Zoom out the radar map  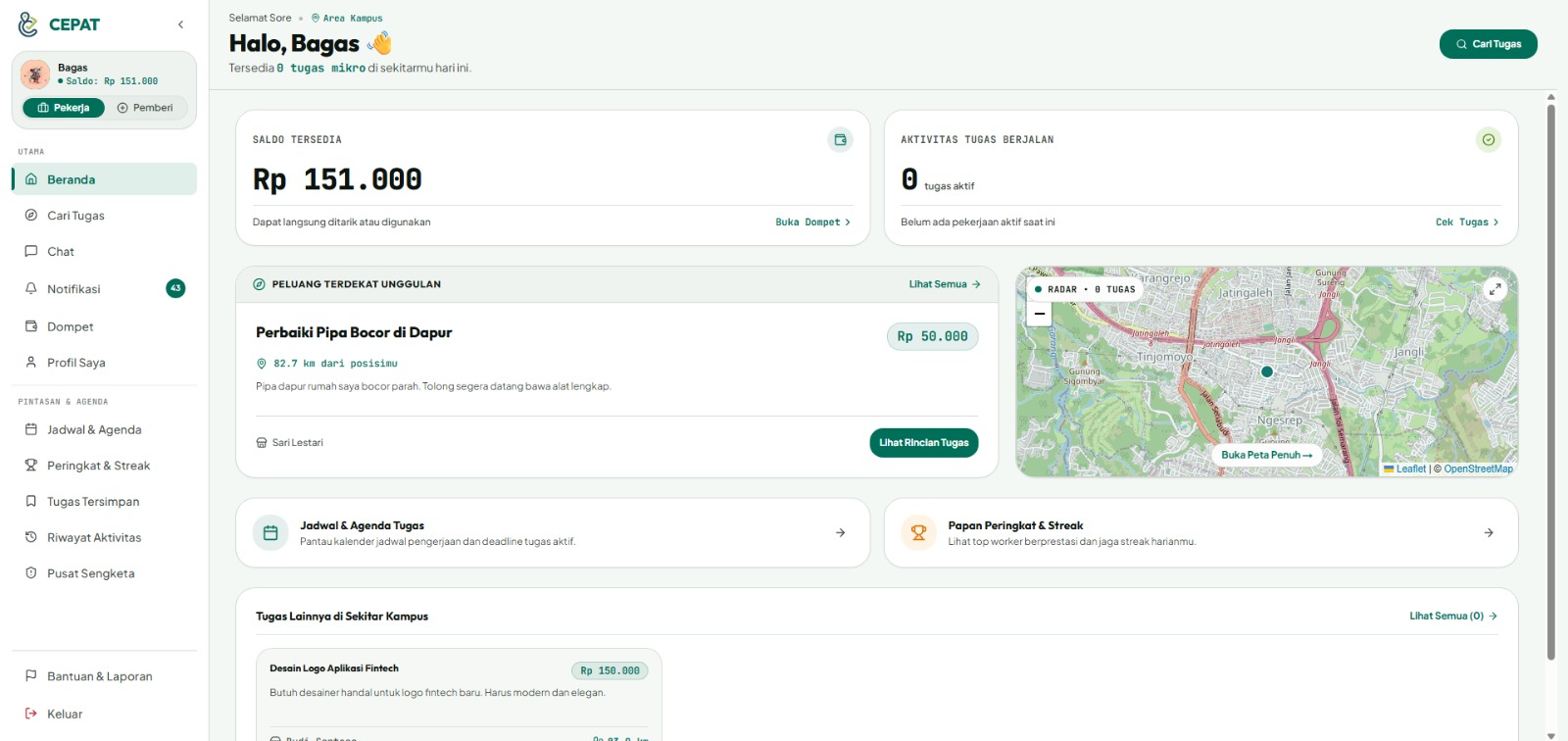[1039, 314]
